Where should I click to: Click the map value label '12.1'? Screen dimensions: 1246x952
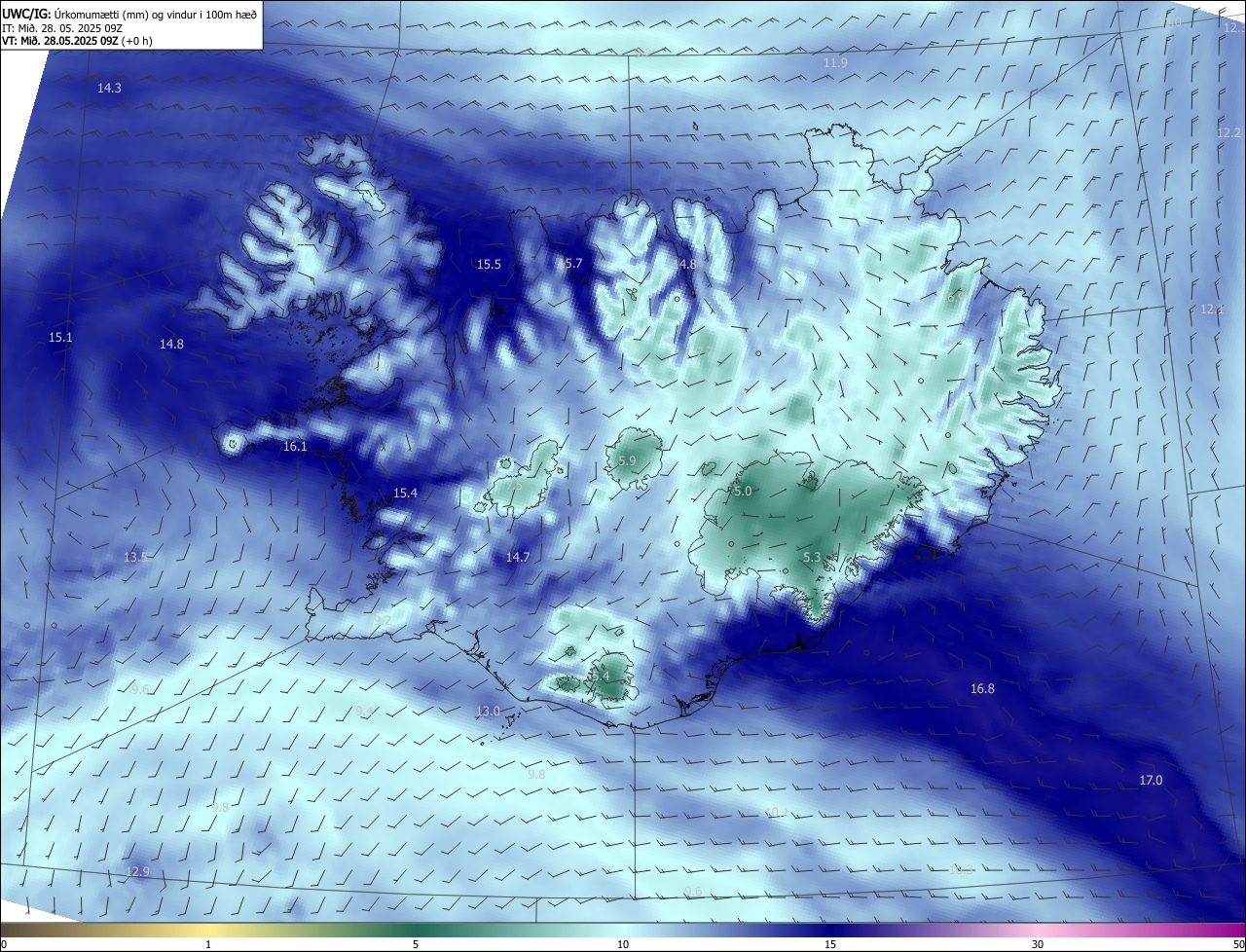1211,309
